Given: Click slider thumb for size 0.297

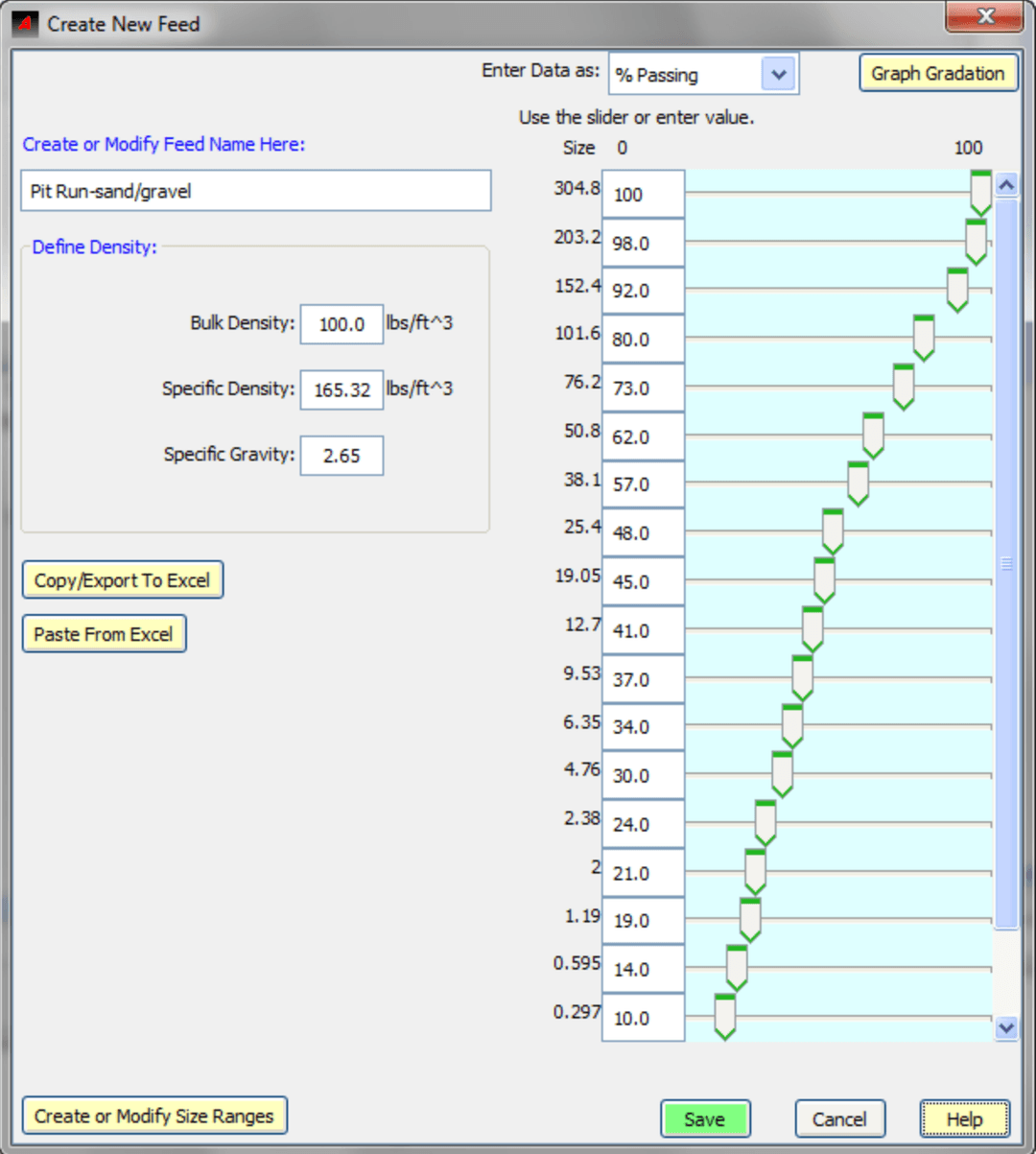Looking at the screenshot, I should pos(725,1017).
